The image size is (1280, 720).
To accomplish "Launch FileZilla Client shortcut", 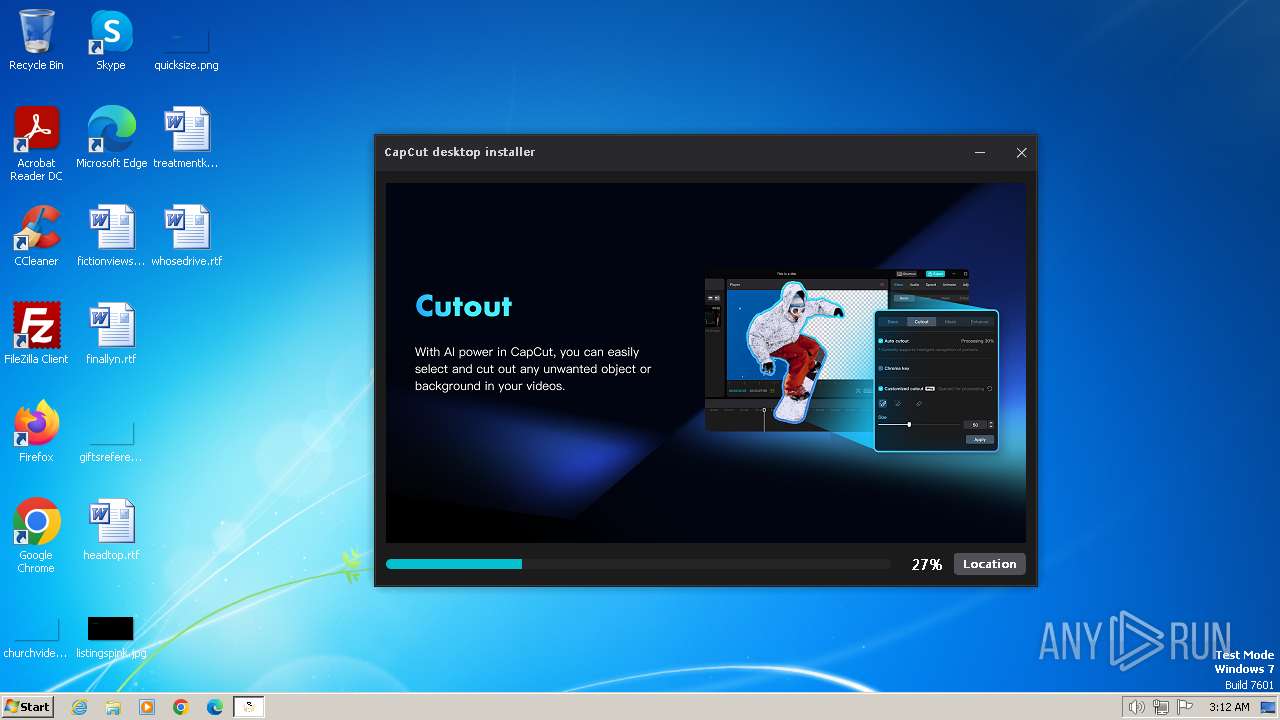I will click(36, 333).
